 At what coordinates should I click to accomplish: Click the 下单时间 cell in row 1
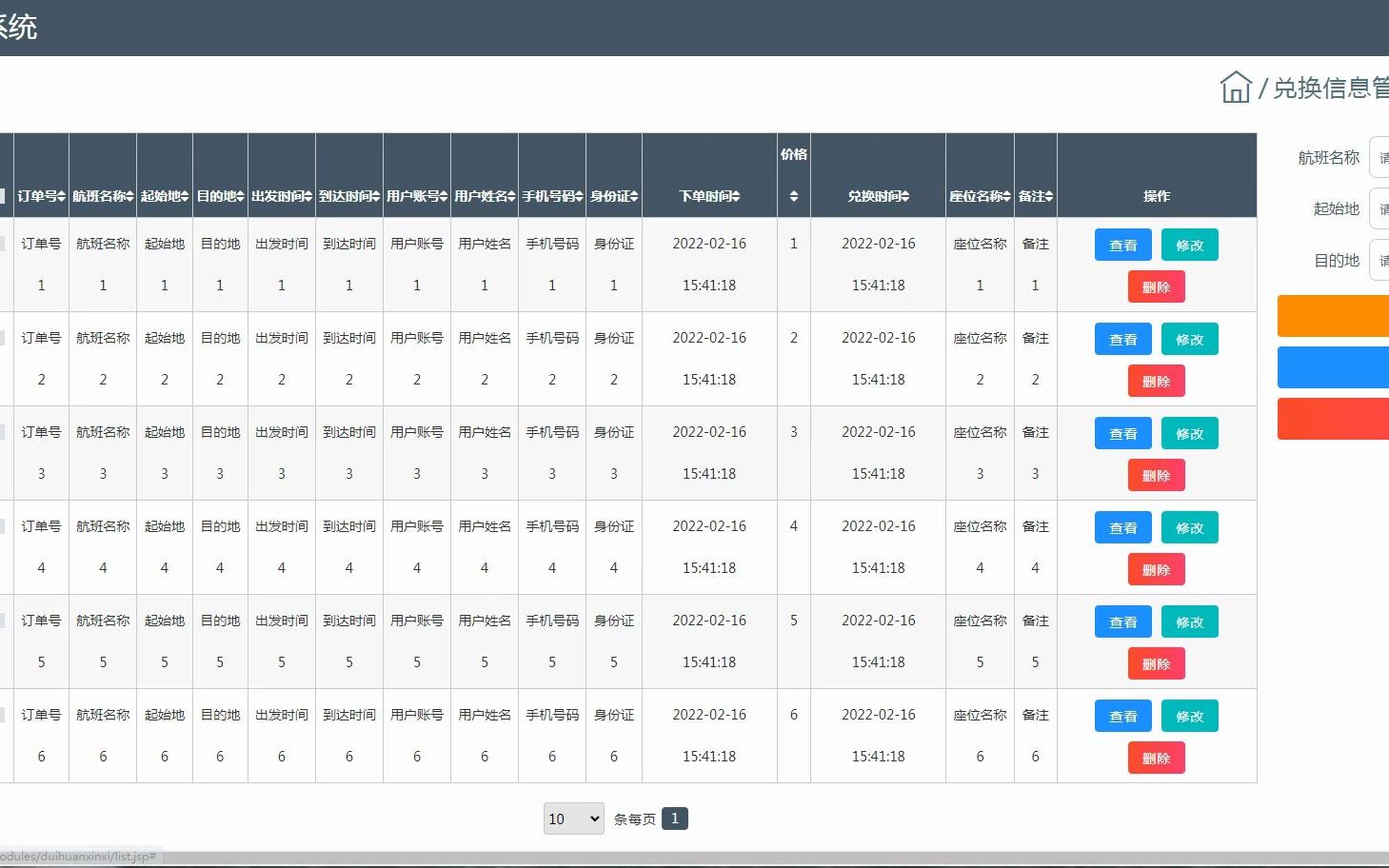709,265
